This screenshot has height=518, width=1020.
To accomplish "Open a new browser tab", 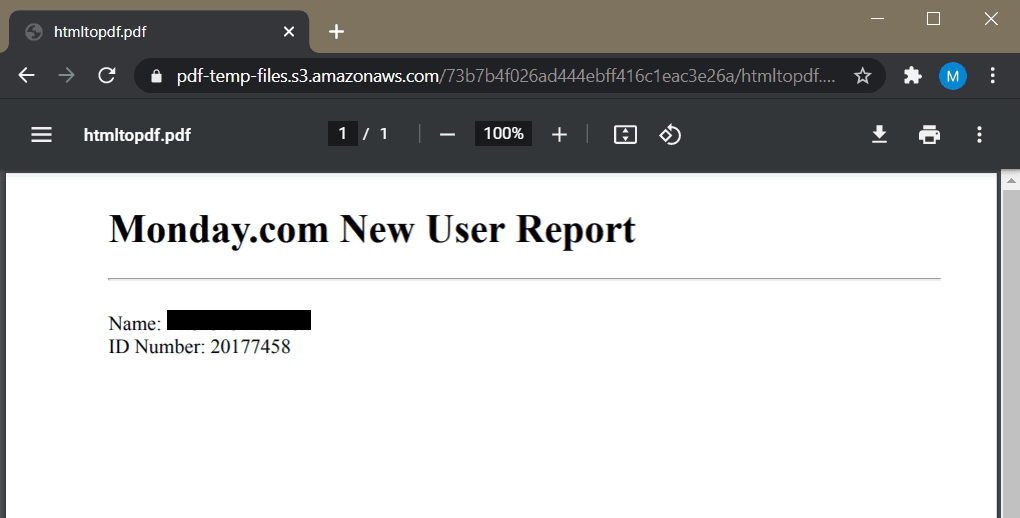I will point(336,32).
